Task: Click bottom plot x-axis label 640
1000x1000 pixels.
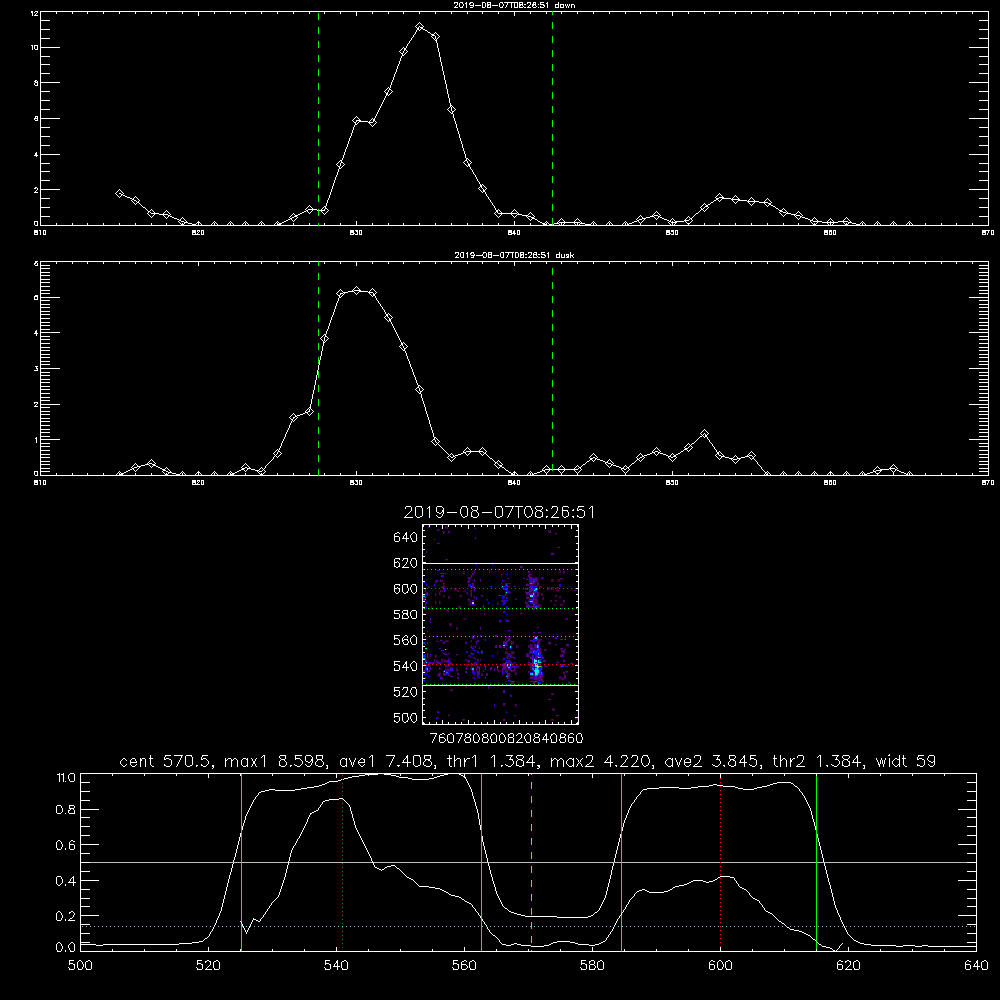Action: [x=976, y=966]
